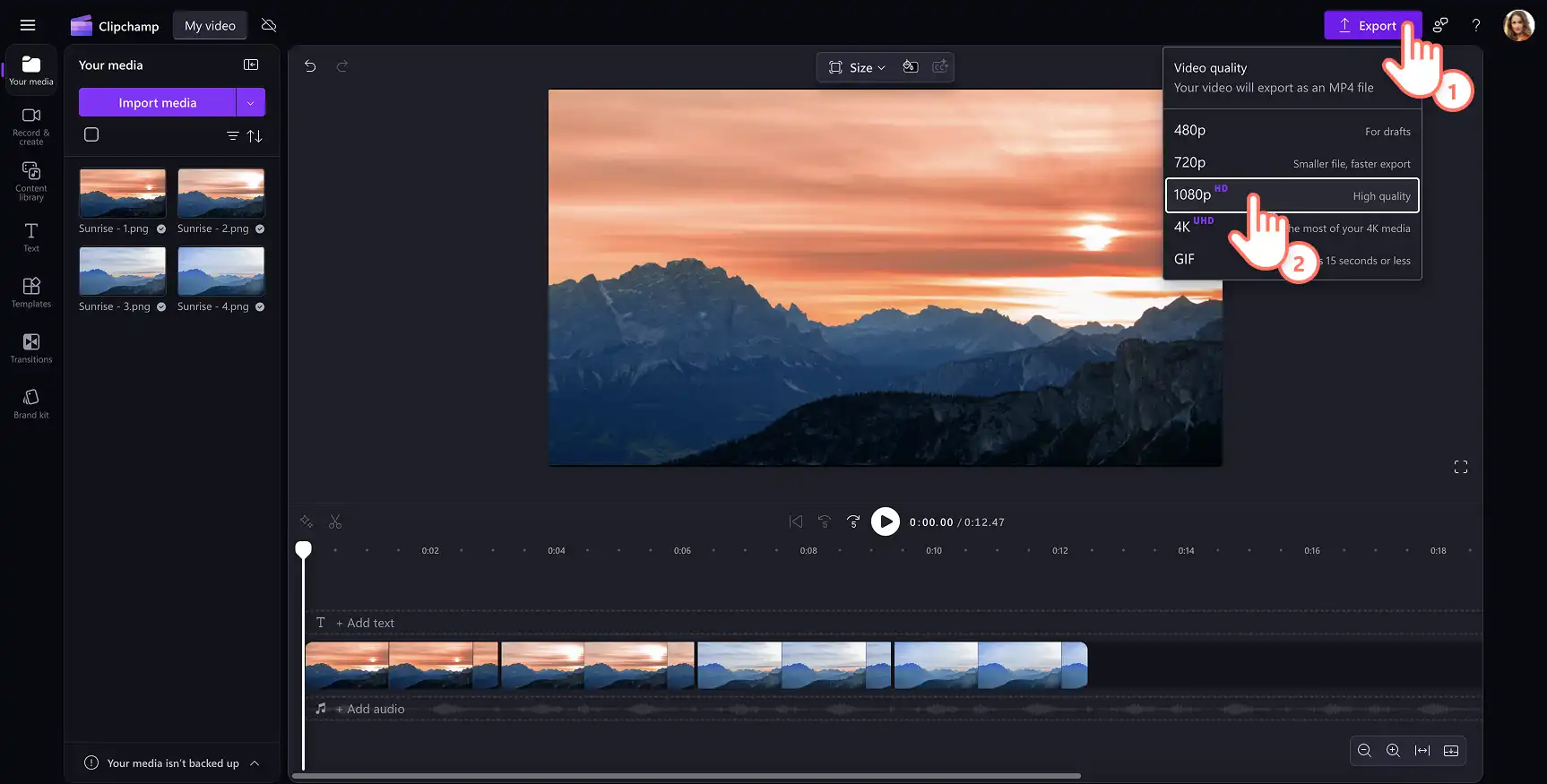Screen dimensions: 1547x784
Task: Open the hamburger main menu
Action: pyautogui.click(x=28, y=25)
